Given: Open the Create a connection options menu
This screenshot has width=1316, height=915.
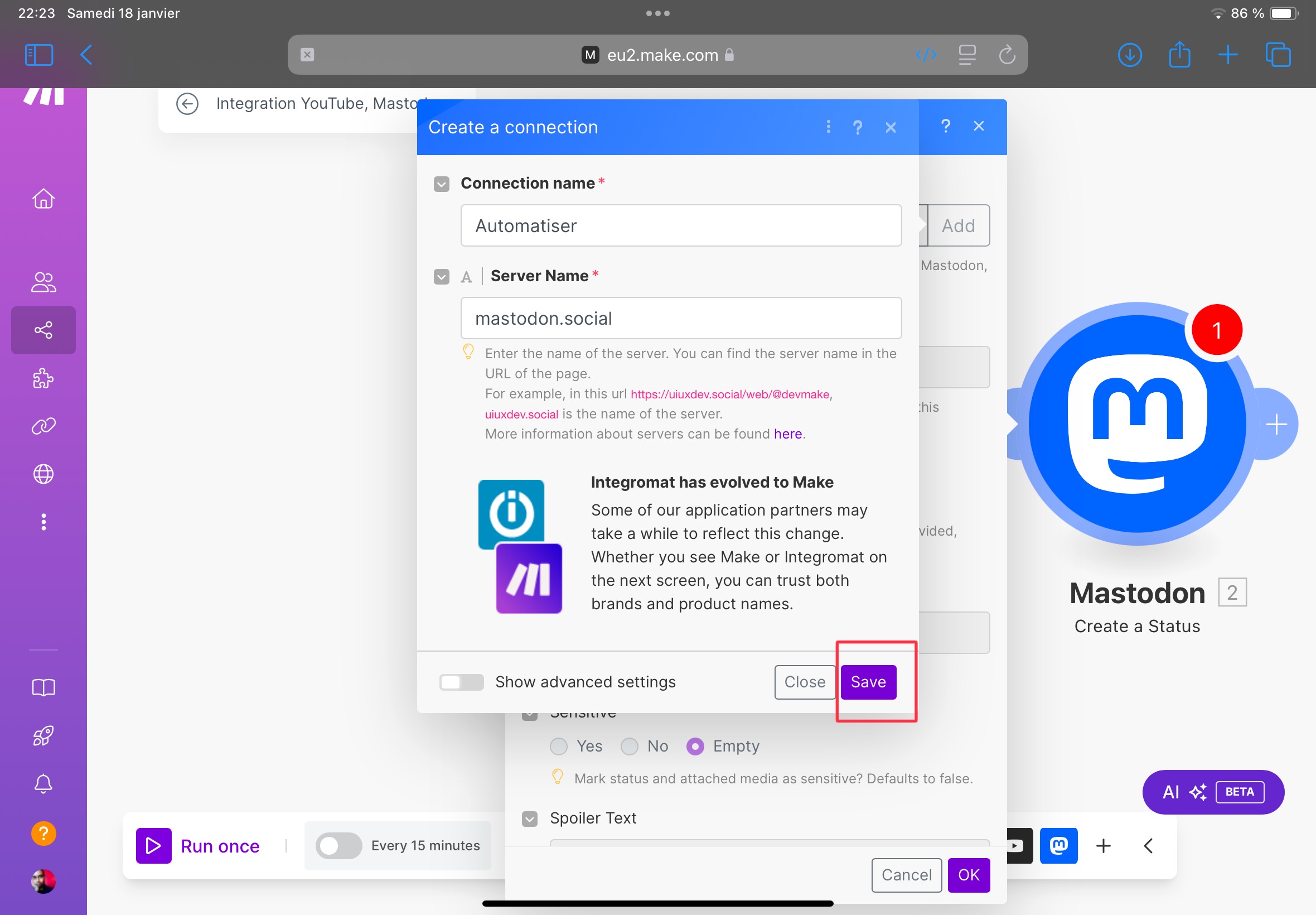Looking at the screenshot, I should click(828, 127).
